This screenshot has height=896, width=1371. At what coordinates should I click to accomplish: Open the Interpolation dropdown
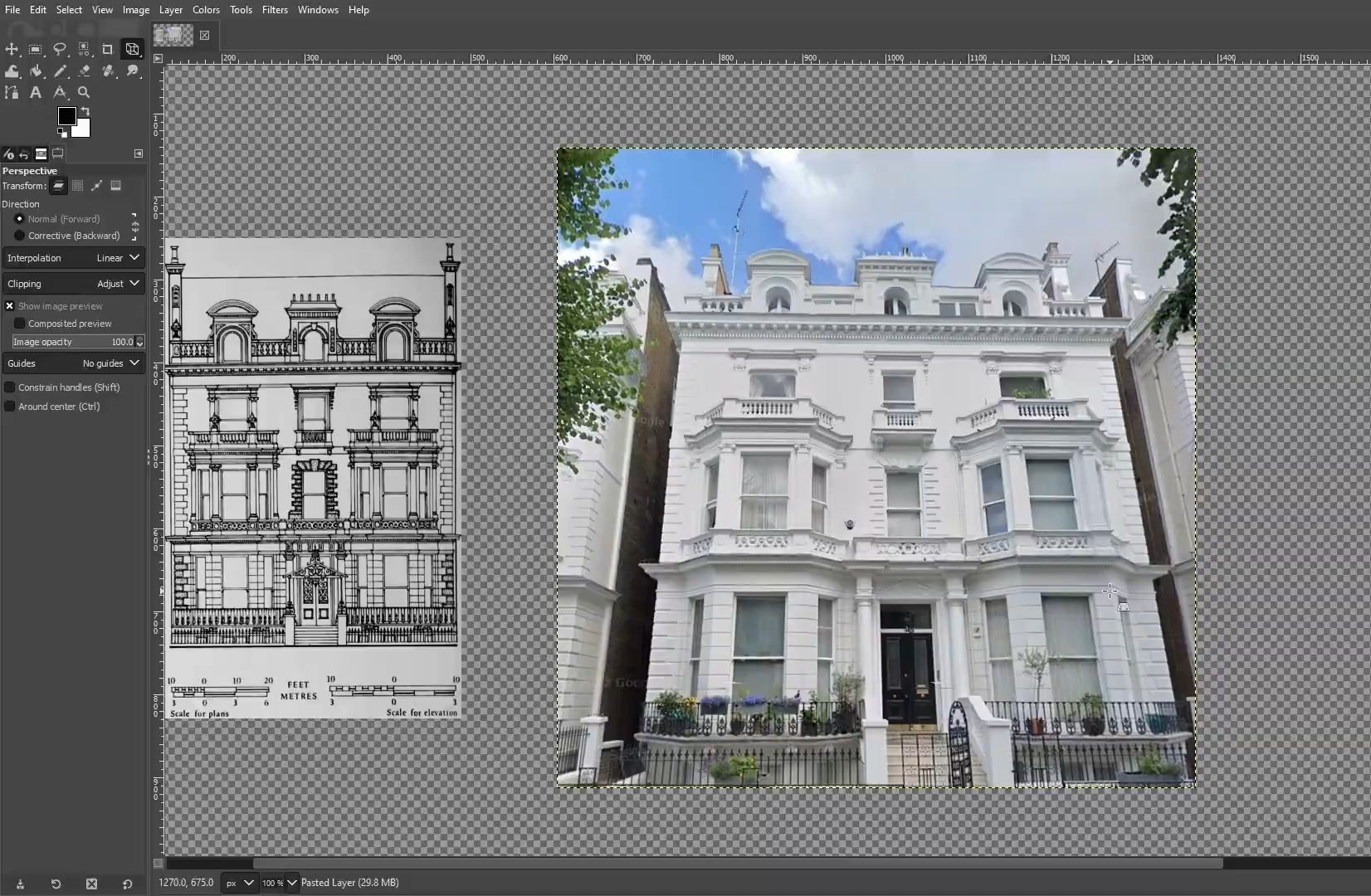coord(73,258)
